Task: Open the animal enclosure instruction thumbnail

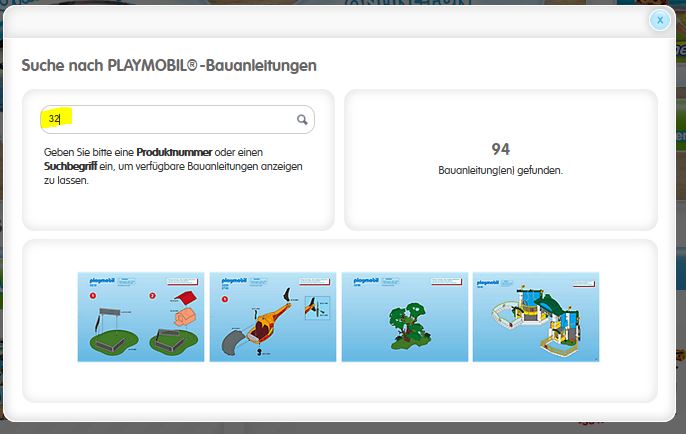Action: pyautogui.click(x=141, y=317)
